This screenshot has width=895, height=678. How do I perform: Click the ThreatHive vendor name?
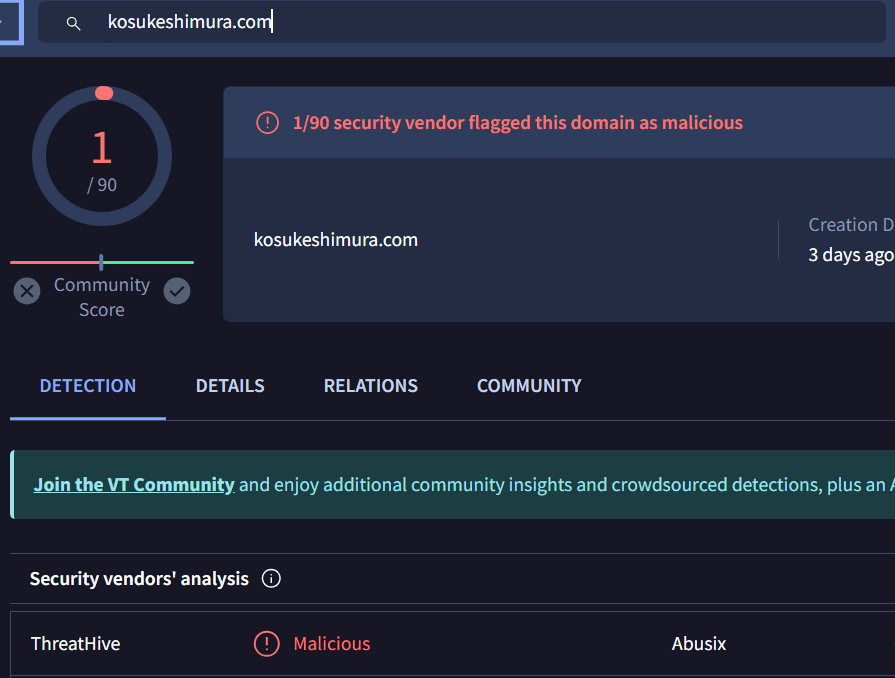click(x=75, y=644)
